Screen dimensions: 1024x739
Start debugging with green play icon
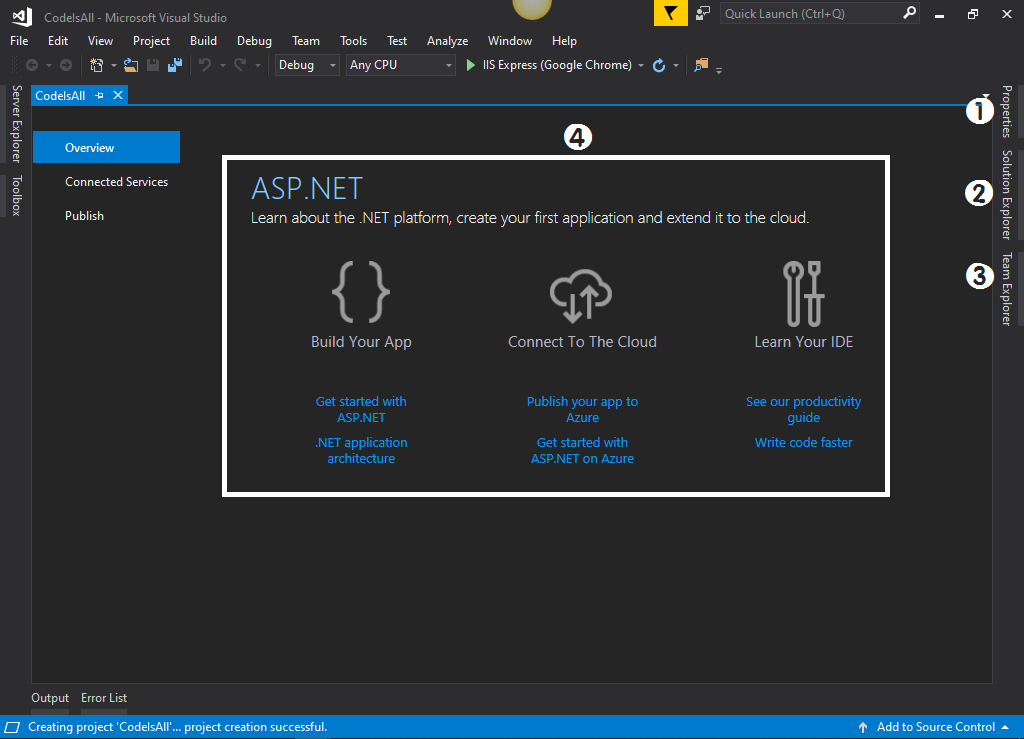tap(470, 65)
